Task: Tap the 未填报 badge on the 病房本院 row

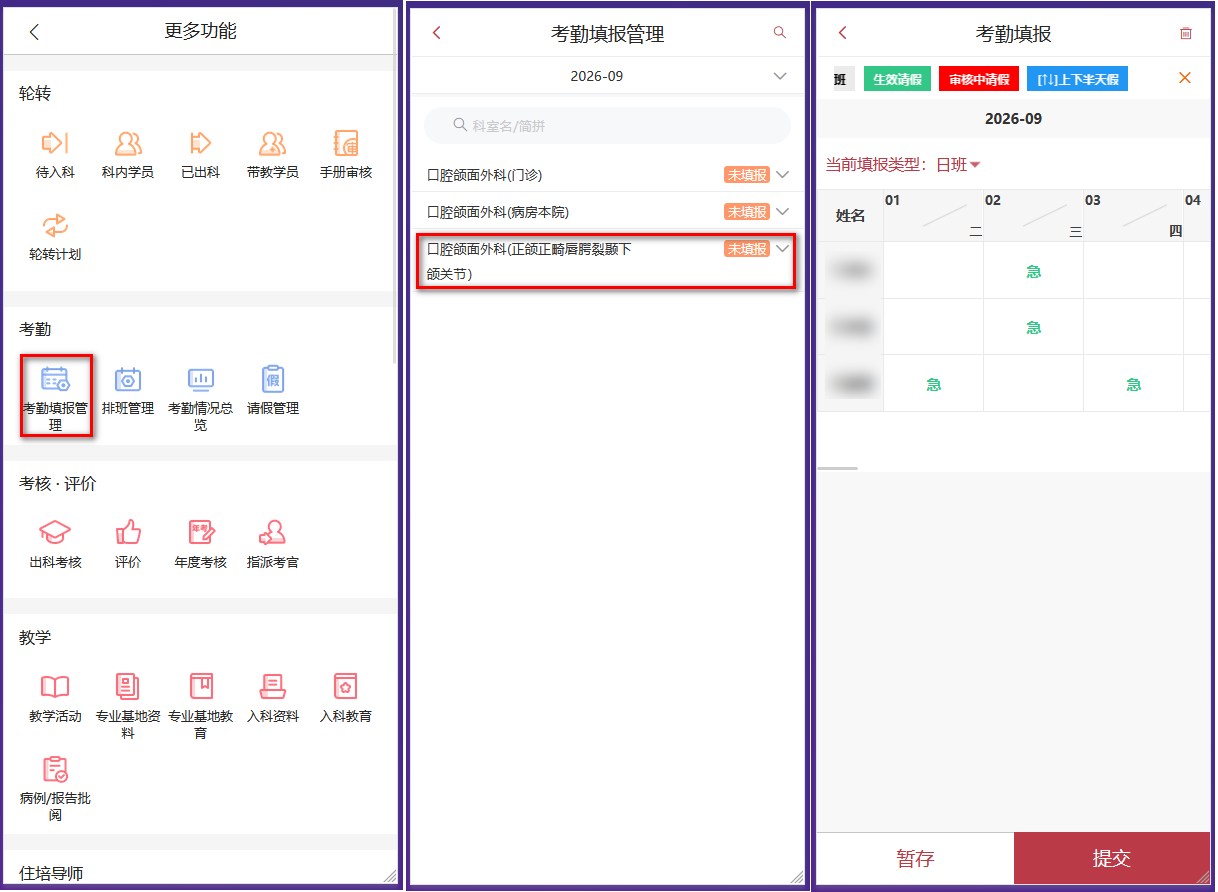Action: [x=747, y=212]
